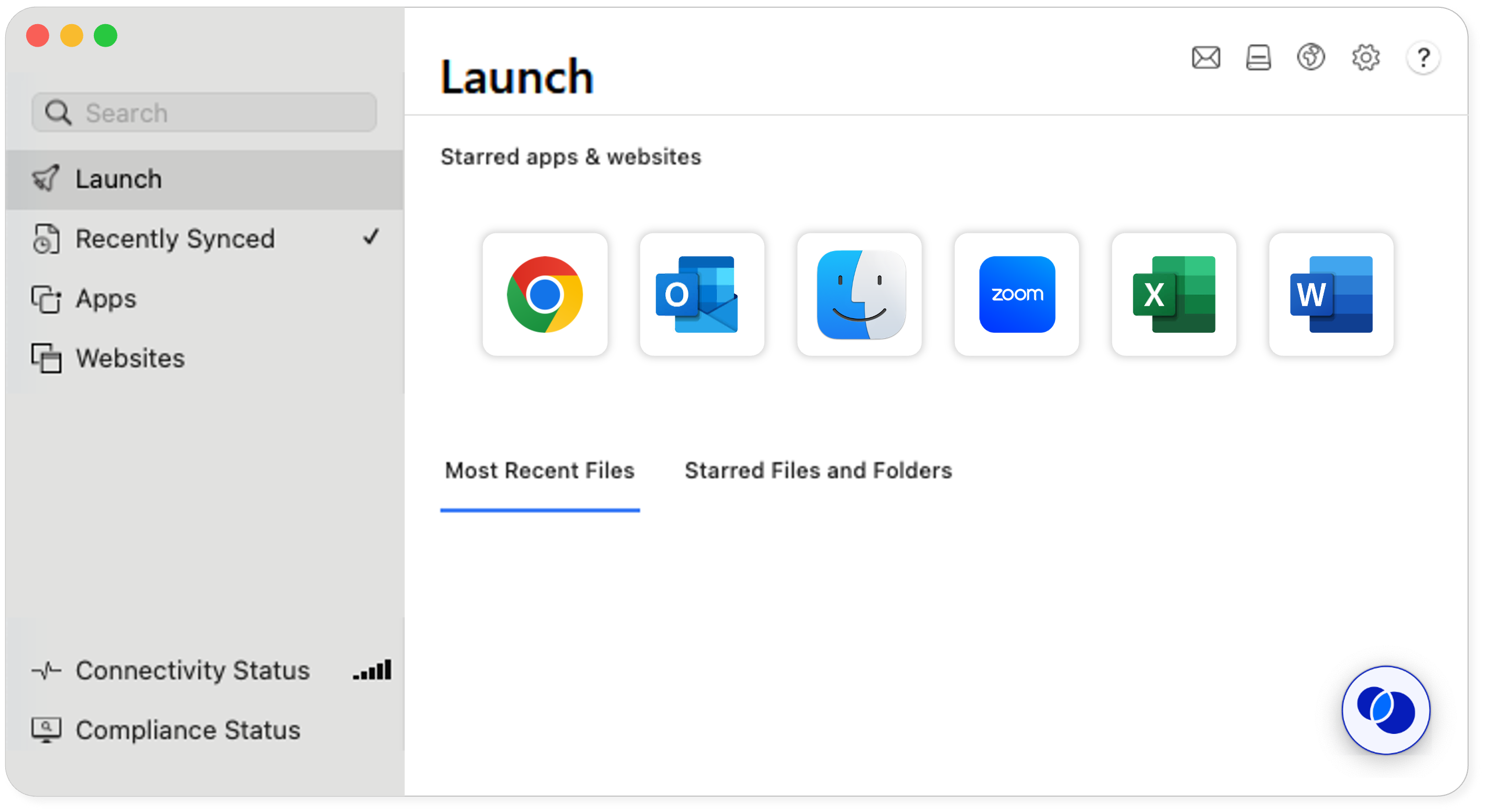Click the drive storage icon in header
Screen dimensions: 1485x812
(1258, 58)
